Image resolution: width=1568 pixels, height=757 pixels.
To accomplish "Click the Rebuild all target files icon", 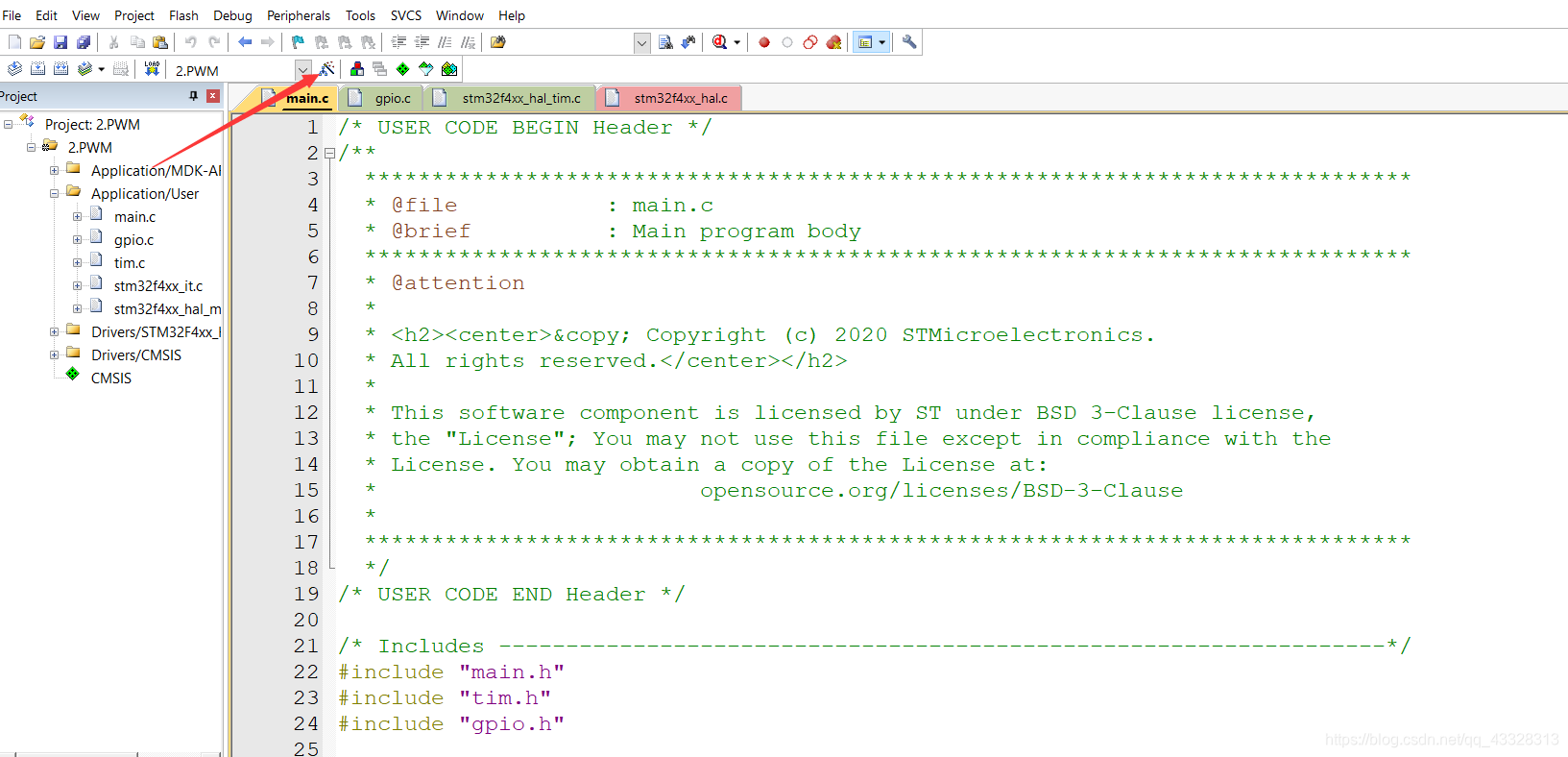I will click(x=60, y=69).
